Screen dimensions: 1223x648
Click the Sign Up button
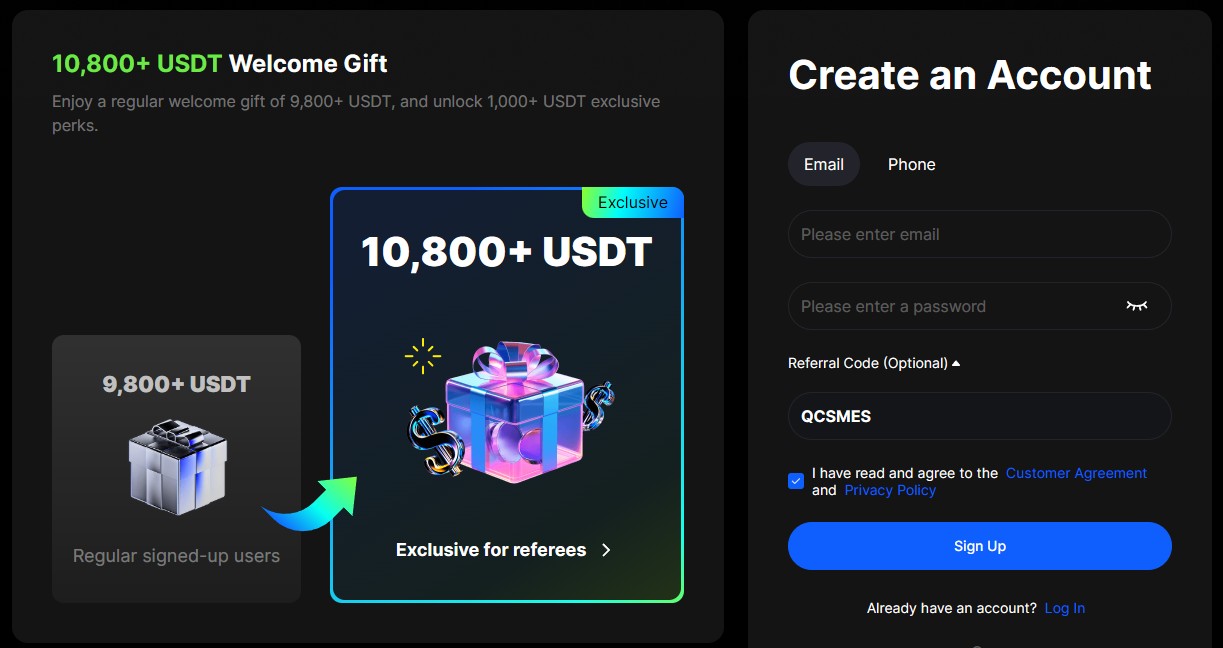[x=980, y=546]
